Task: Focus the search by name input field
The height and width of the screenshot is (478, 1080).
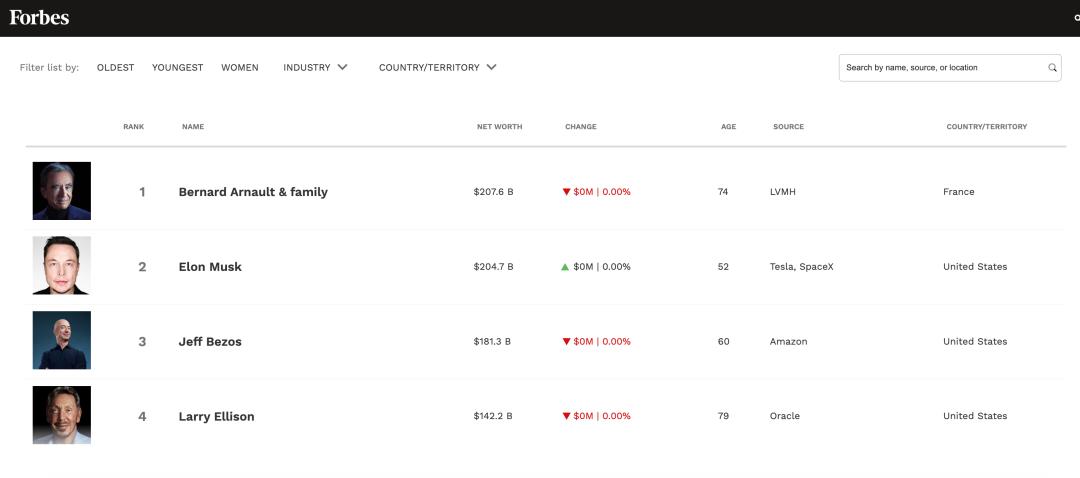Action: [x=940, y=68]
